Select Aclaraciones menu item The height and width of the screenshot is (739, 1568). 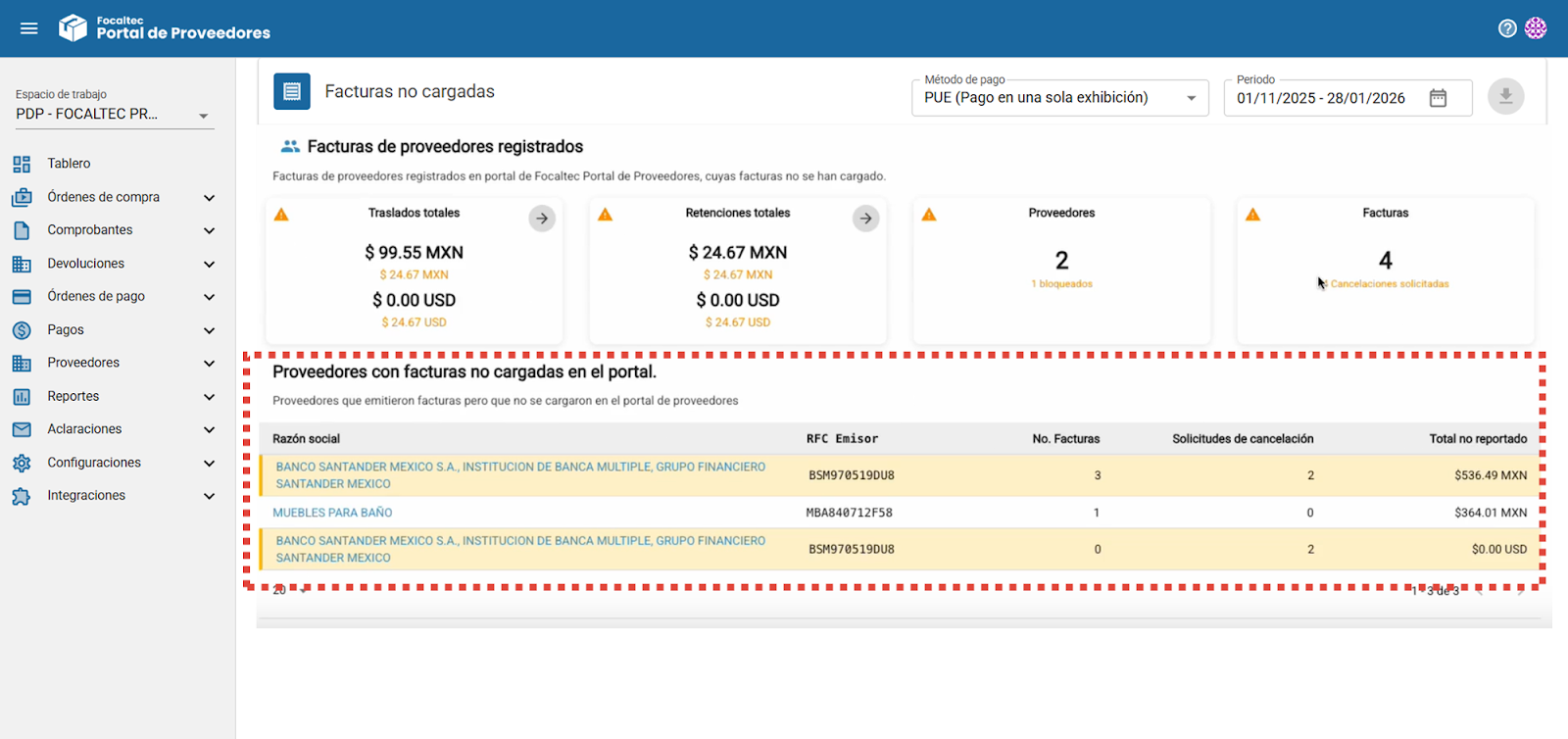click(x=84, y=429)
